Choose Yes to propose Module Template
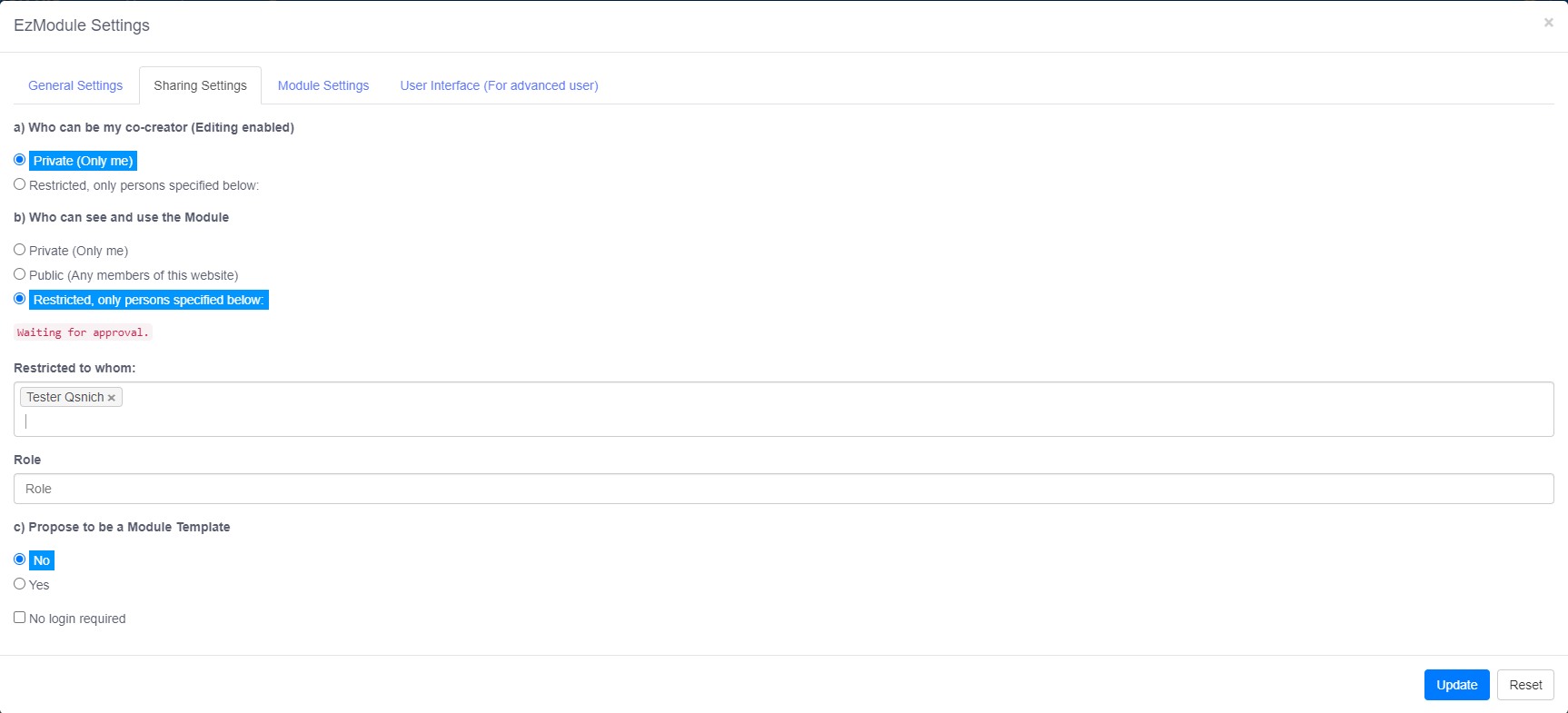This screenshot has height=713, width=1568. click(x=20, y=584)
